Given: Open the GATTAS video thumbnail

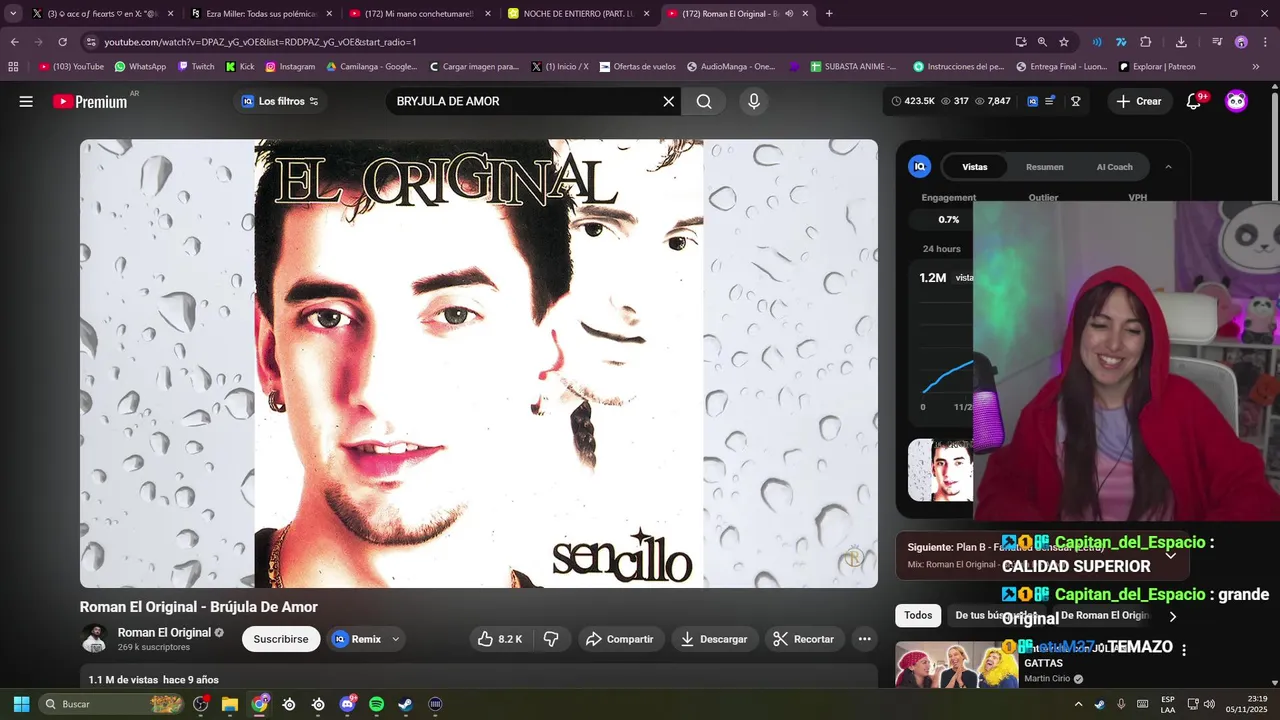Looking at the screenshot, I should [956, 665].
